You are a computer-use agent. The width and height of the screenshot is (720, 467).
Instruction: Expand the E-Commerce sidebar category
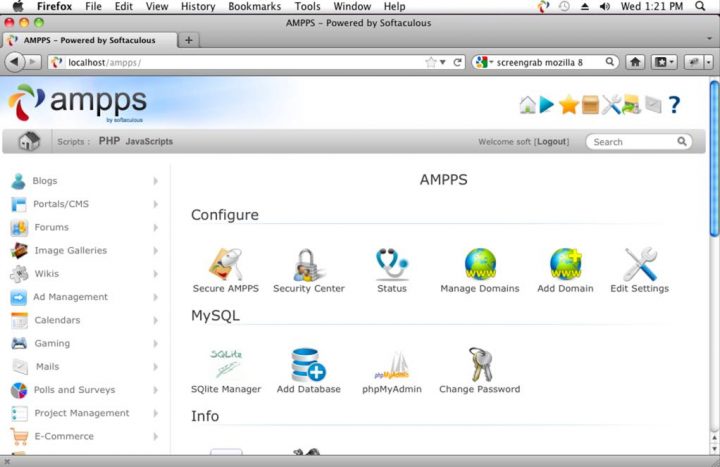(63, 436)
